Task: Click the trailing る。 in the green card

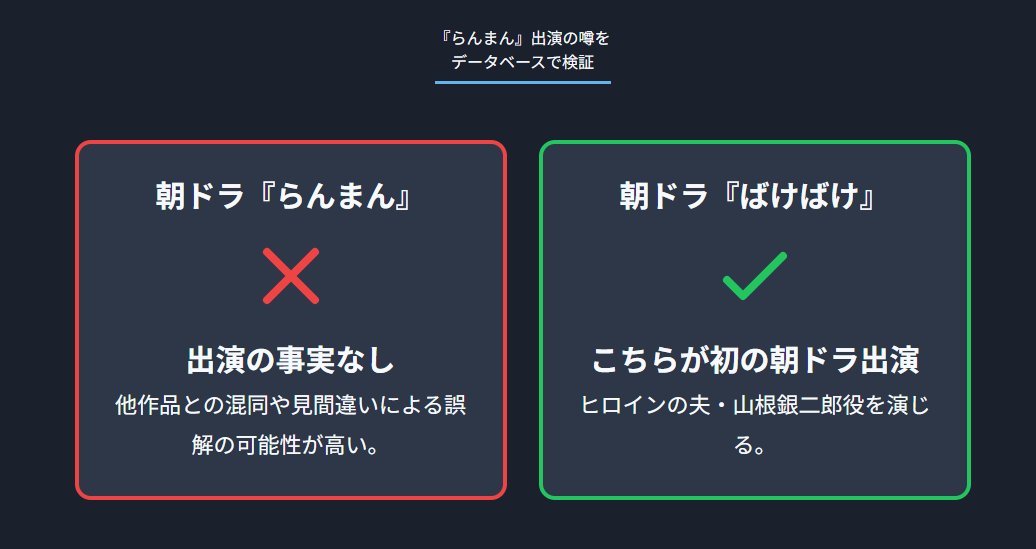Action: pos(754,444)
